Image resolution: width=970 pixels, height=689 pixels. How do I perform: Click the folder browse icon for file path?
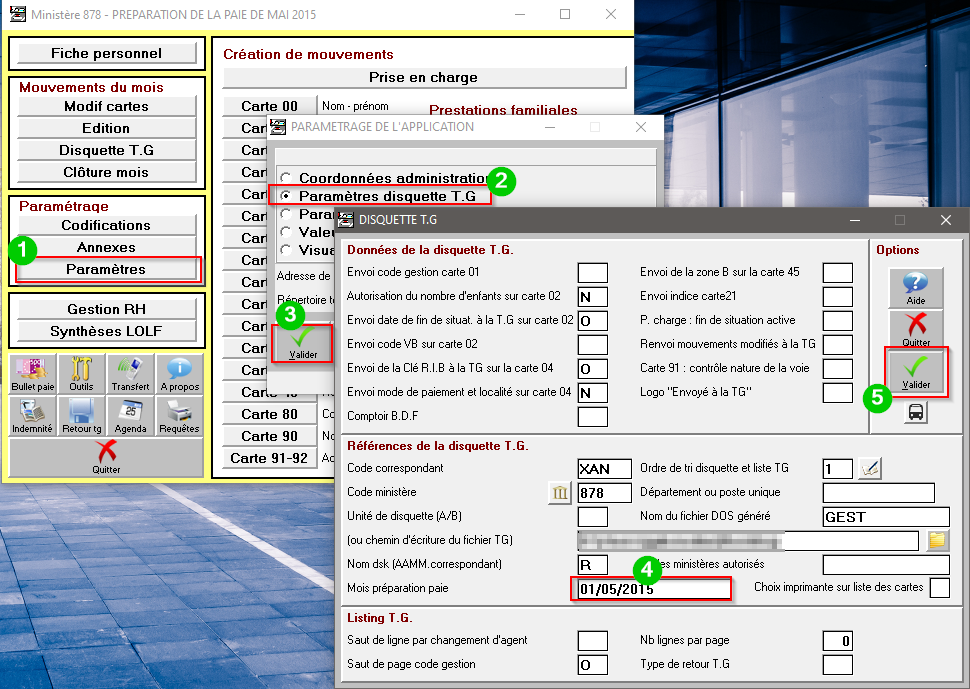936,541
